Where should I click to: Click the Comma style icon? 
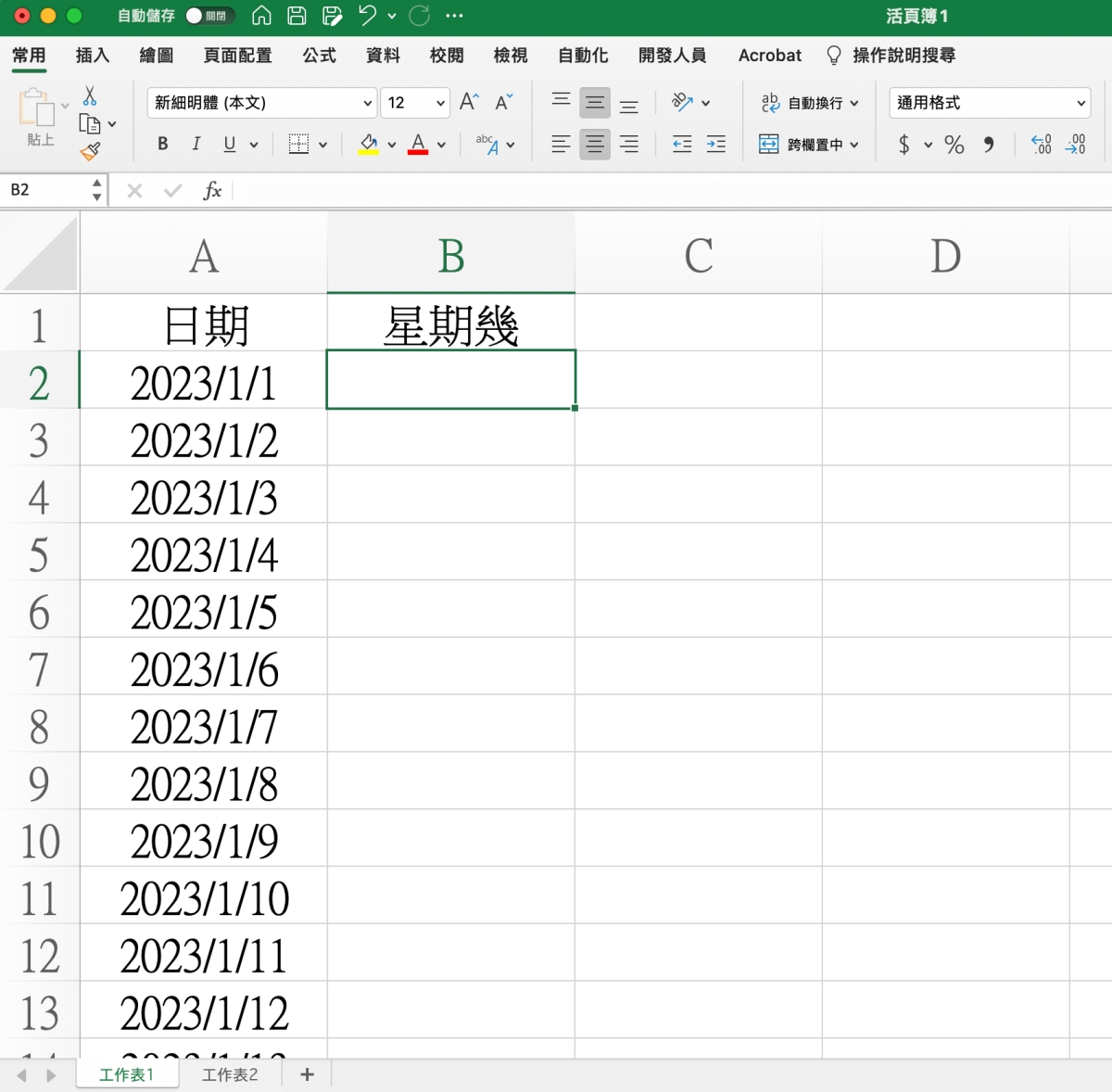tap(989, 144)
